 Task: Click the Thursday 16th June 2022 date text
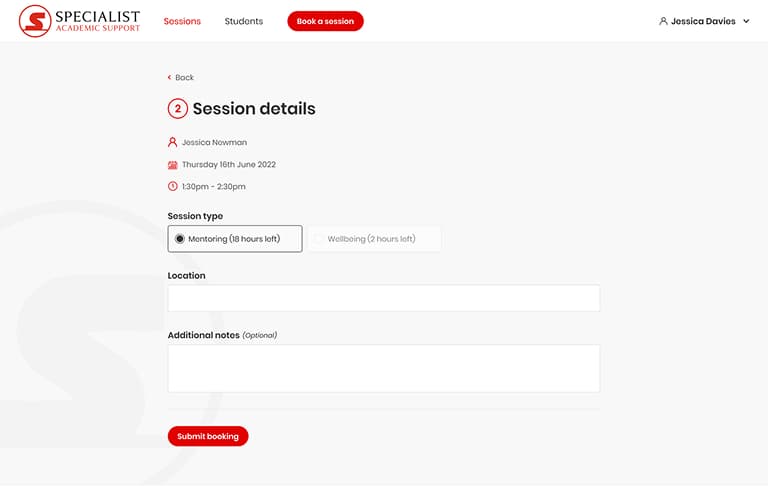[229, 164]
